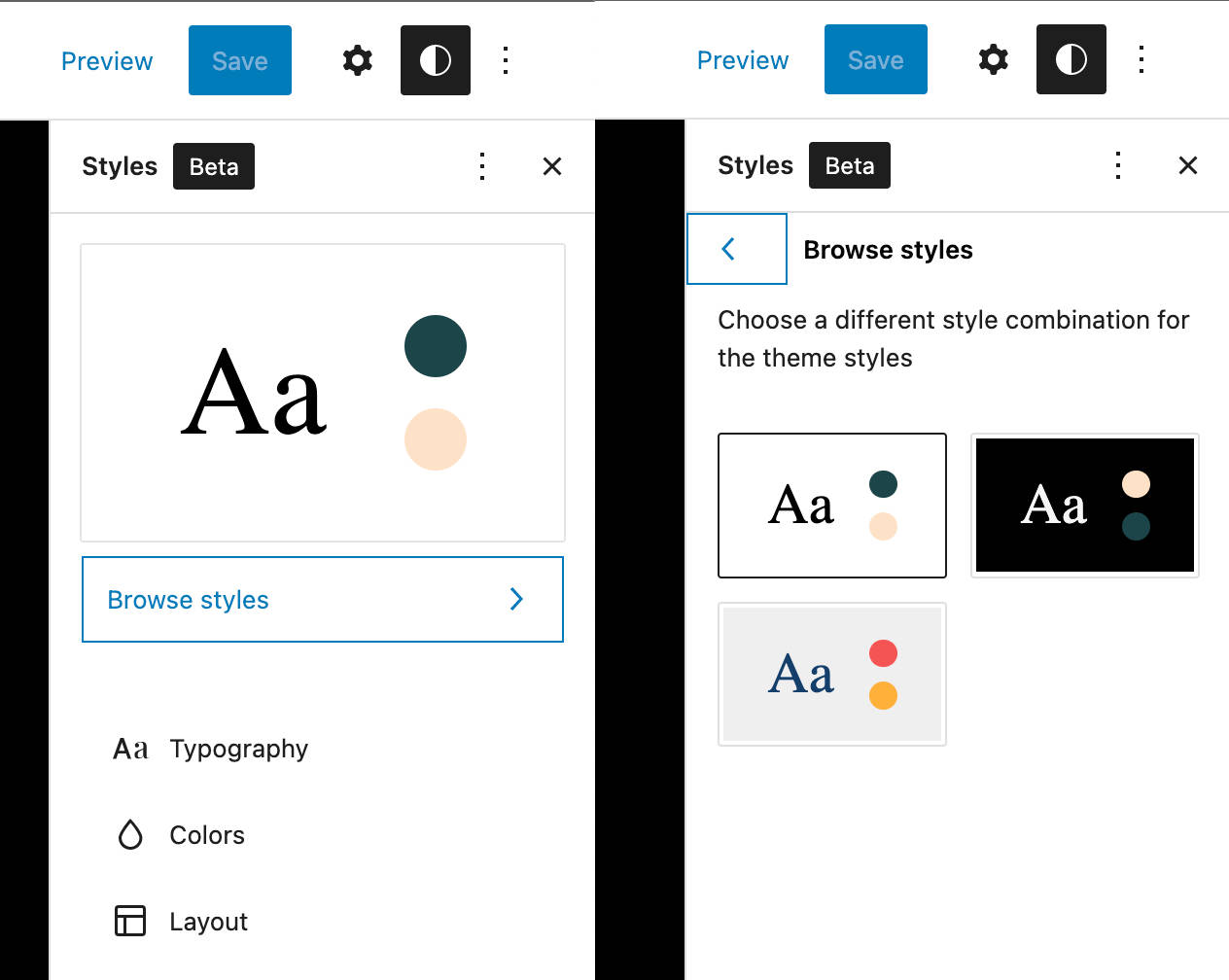Select the Typography Aa icon

coord(129,749)
